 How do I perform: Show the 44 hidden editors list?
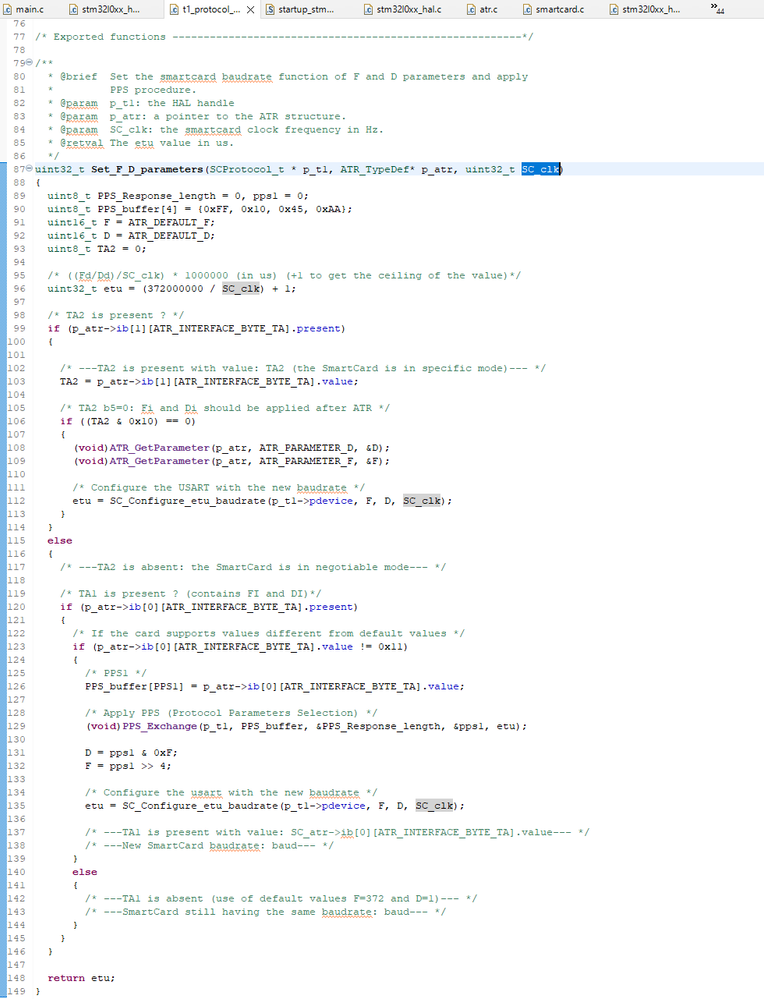[x=717, y=8]
